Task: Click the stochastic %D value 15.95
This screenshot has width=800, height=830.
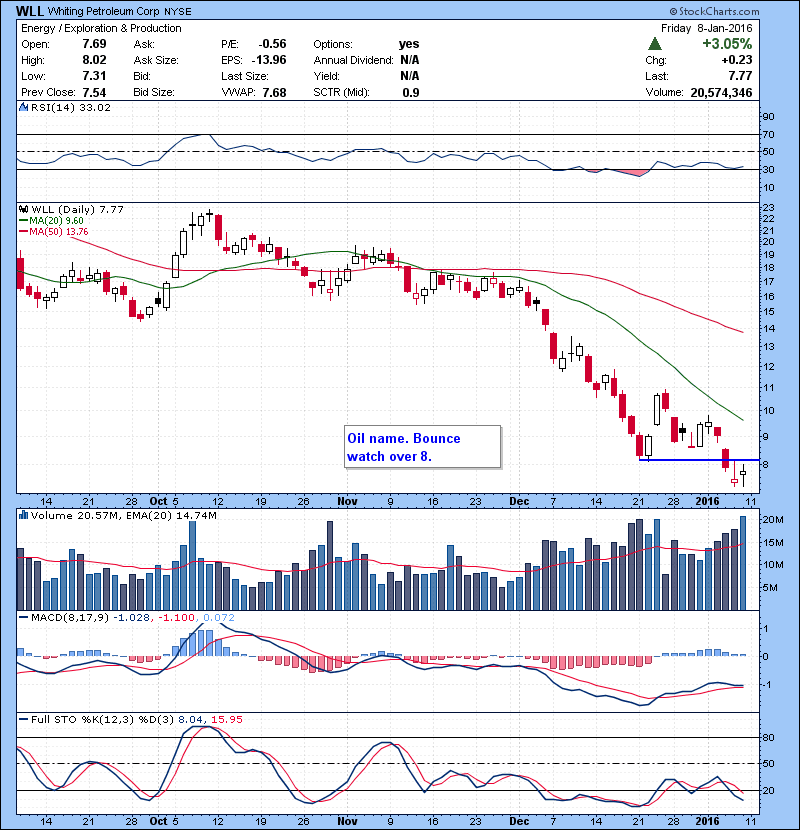Action: click(x=227, y=719)
